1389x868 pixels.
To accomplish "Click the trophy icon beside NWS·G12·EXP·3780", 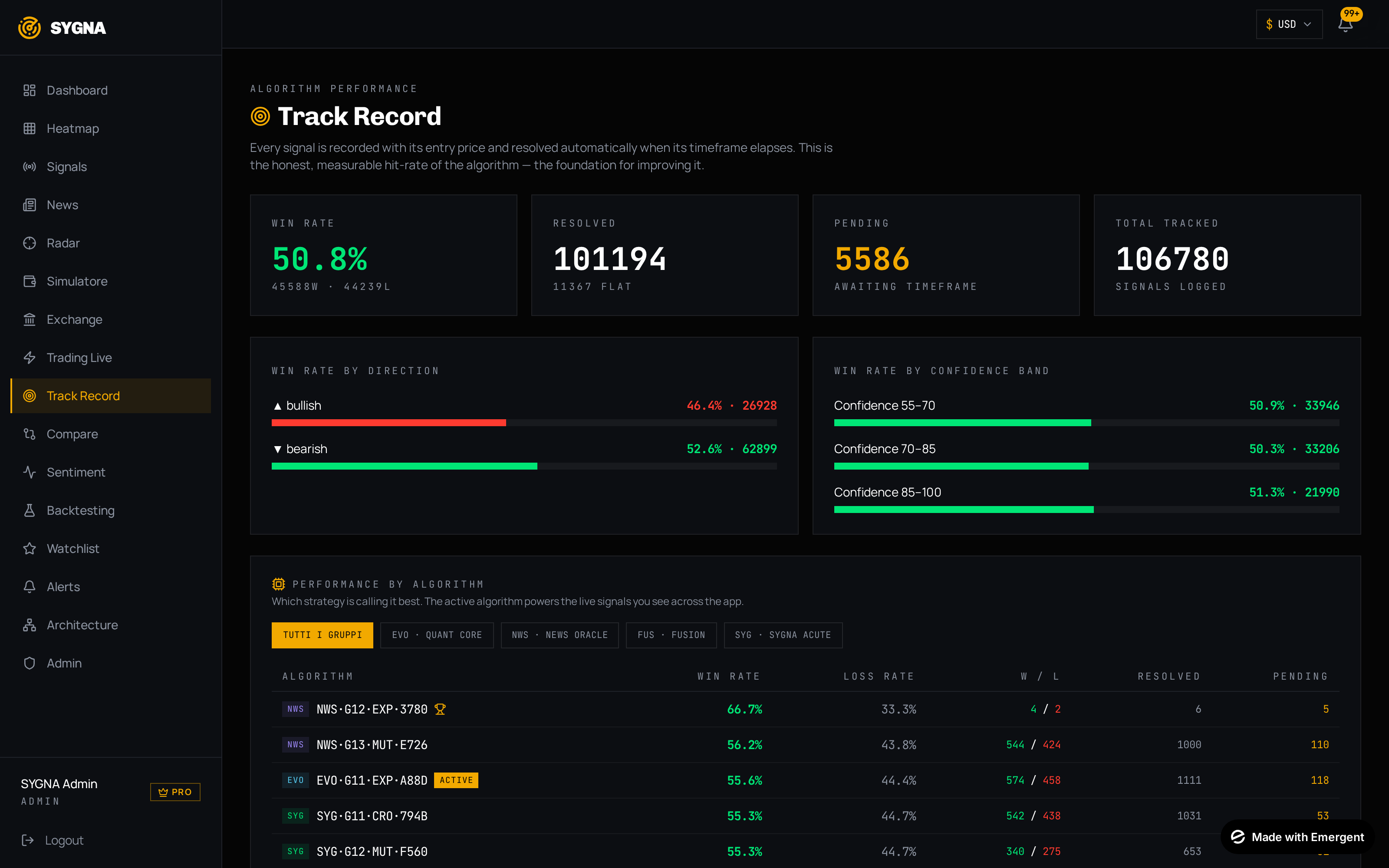I will click(440, 709).
